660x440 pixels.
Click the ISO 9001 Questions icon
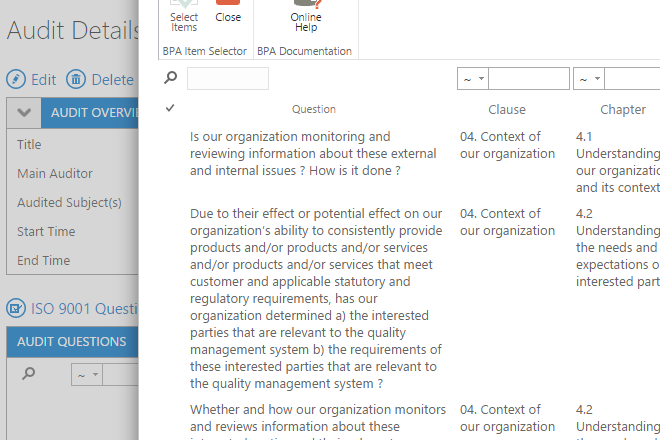point(16,308)
